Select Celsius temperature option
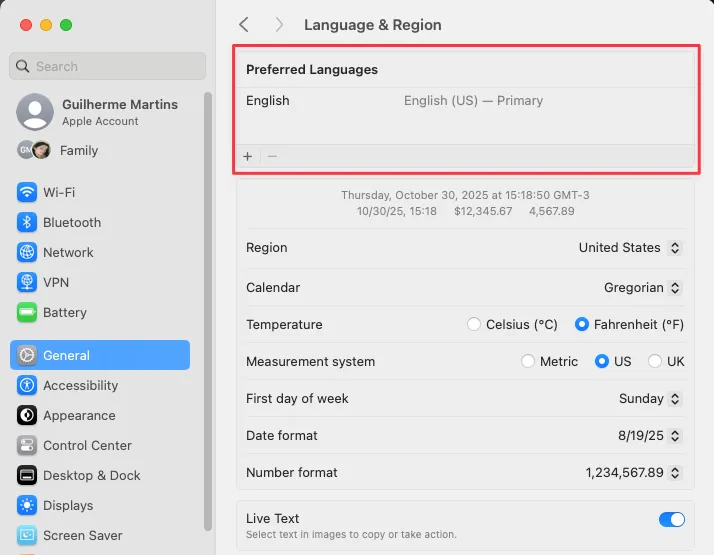The width and height of the screenshot is (714, 555). [474, 324]
